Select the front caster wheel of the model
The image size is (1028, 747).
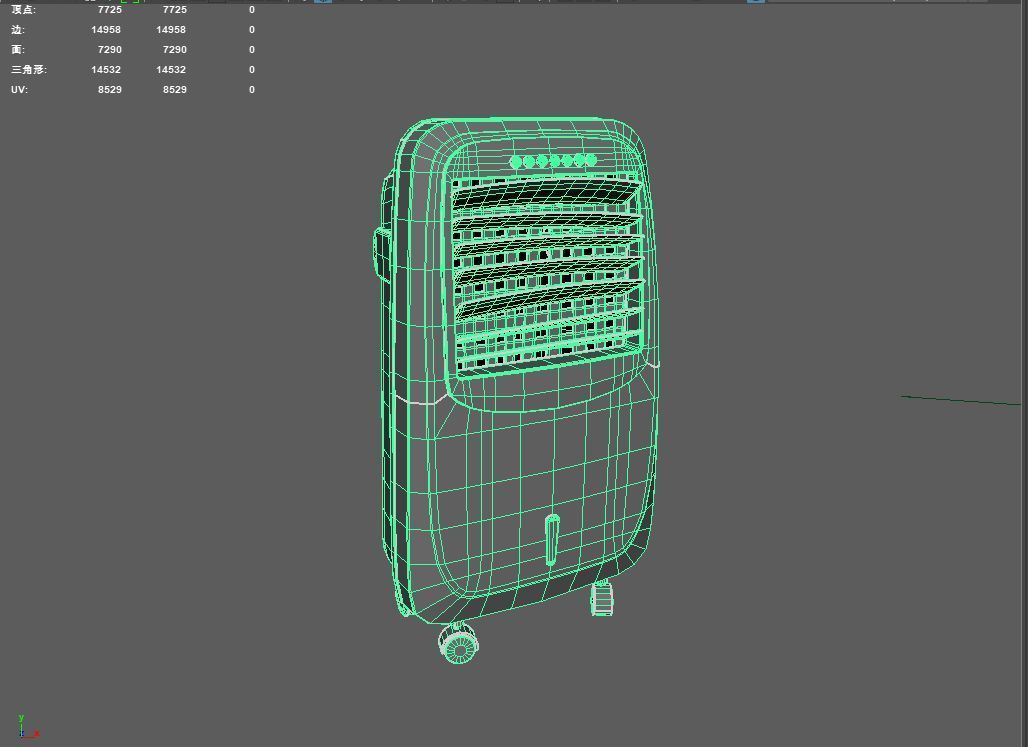point(458,643)
